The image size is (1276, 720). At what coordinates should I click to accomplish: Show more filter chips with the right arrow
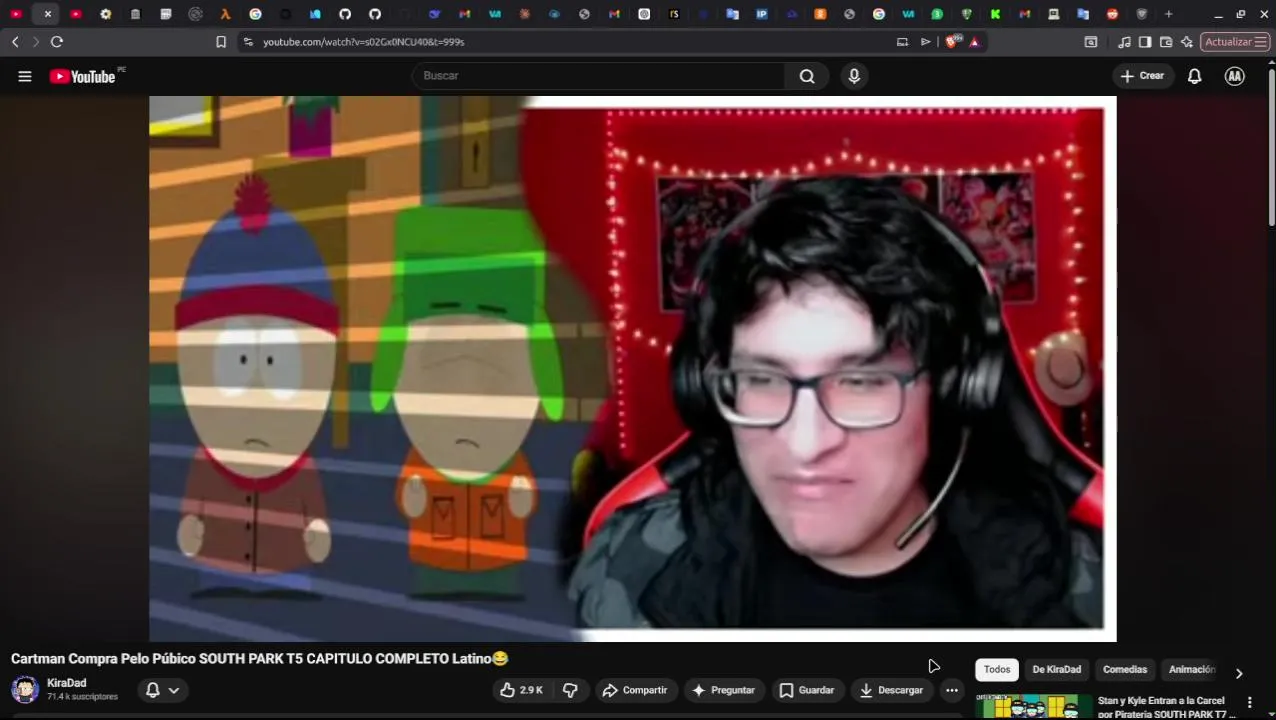1239,673
